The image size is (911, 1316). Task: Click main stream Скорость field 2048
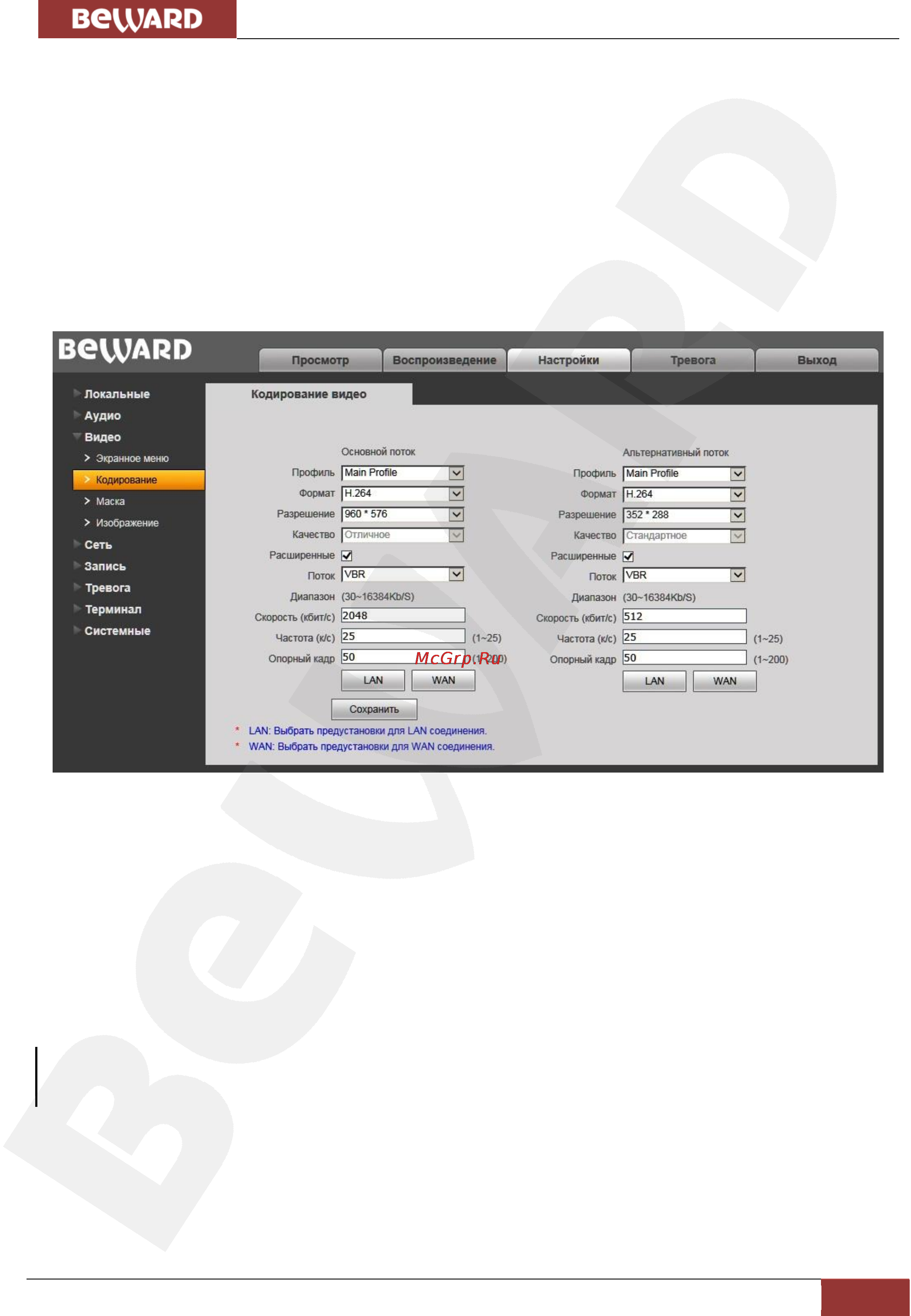coord(403,616)
